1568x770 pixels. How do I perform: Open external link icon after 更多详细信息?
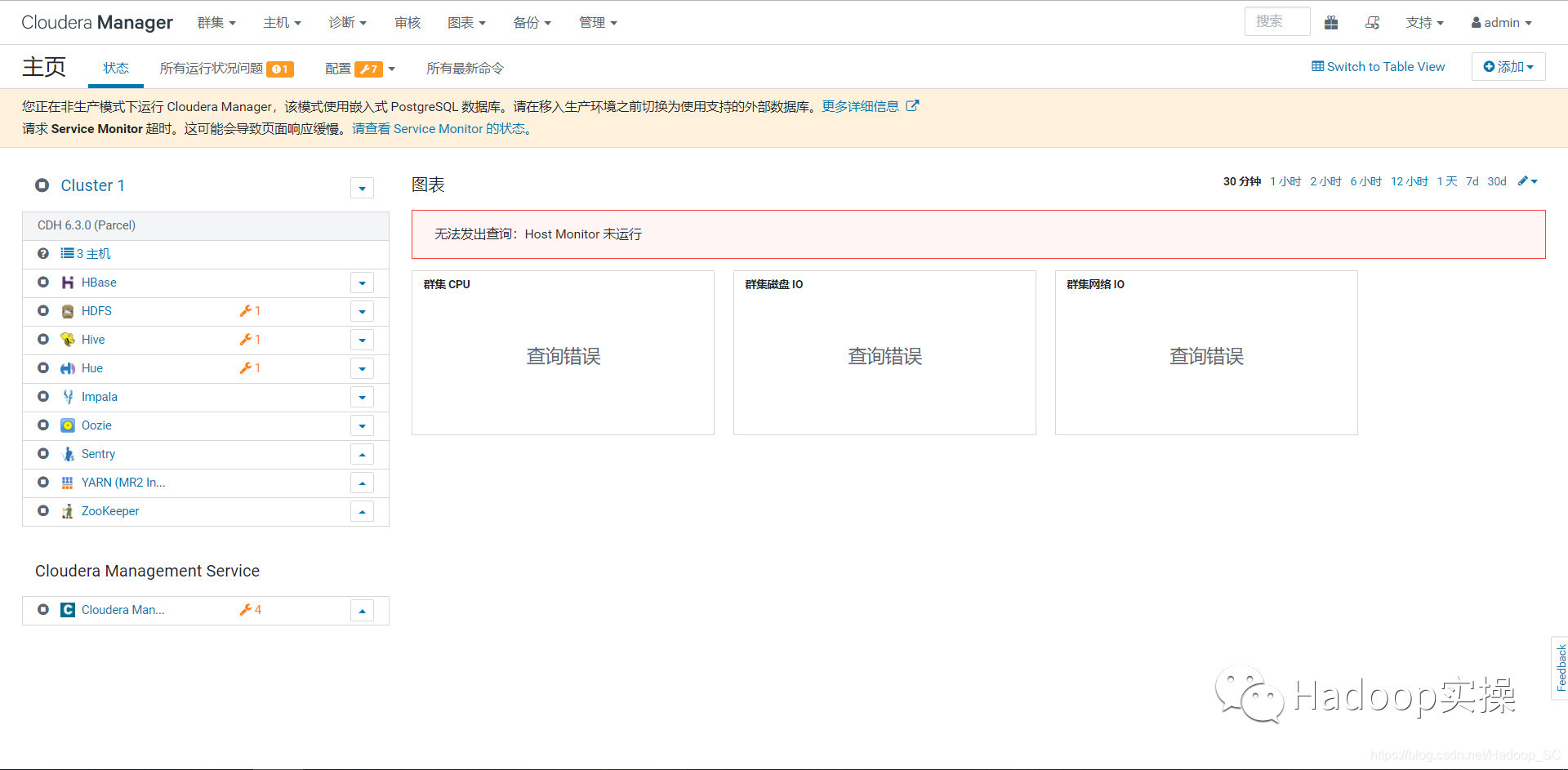[x=912, y=106]
